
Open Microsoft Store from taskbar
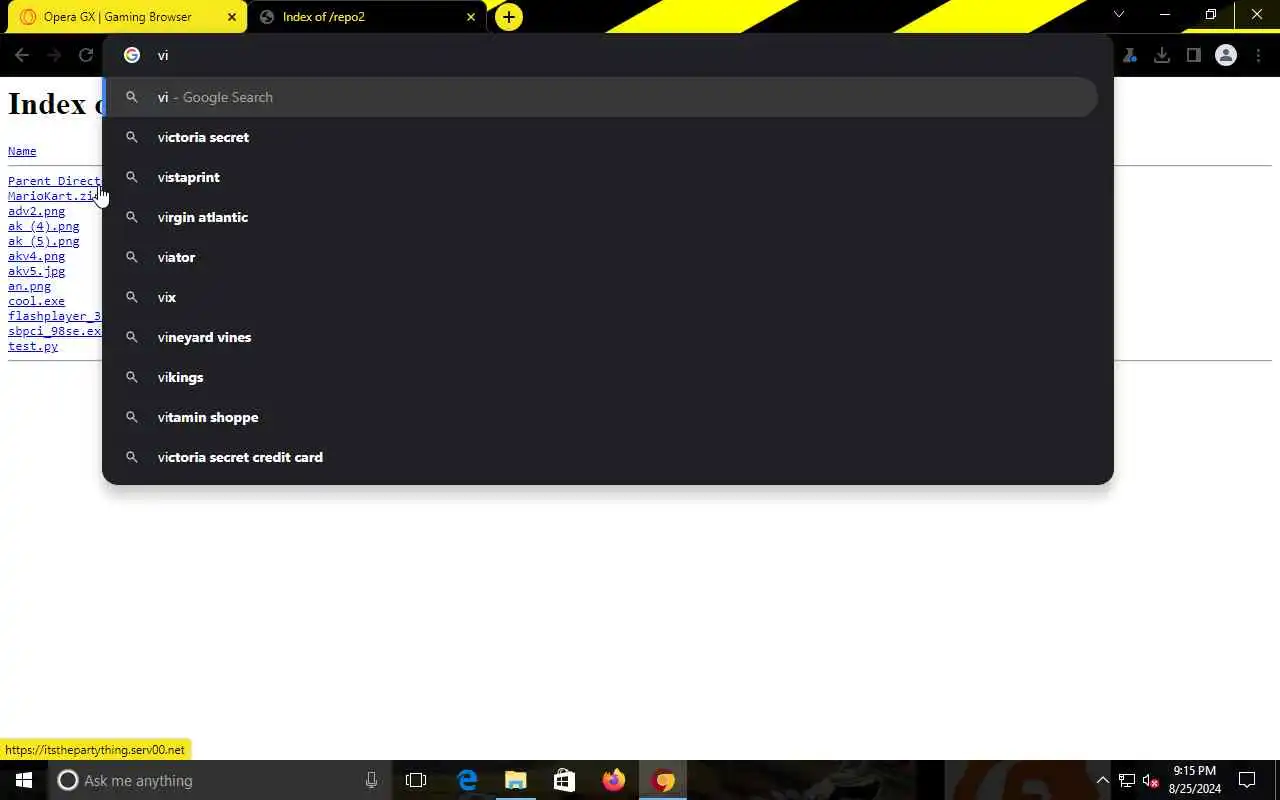565,780
